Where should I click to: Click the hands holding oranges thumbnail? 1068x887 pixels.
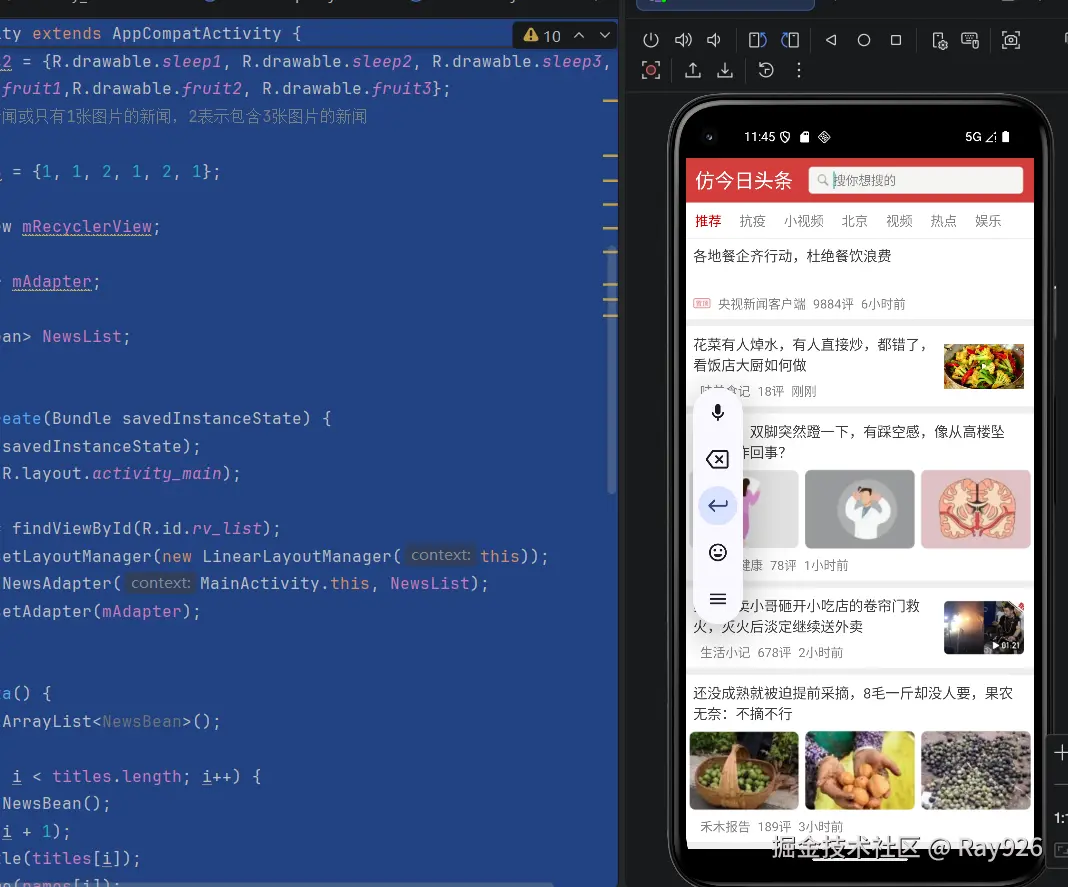pos(860,771)
